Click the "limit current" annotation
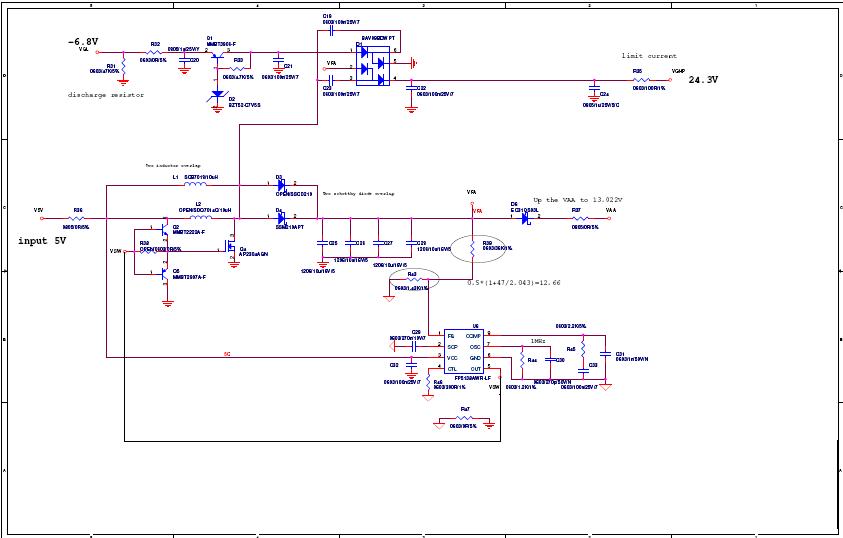The width and height of the screenshot is (843, 538). [x=648, y=56]
